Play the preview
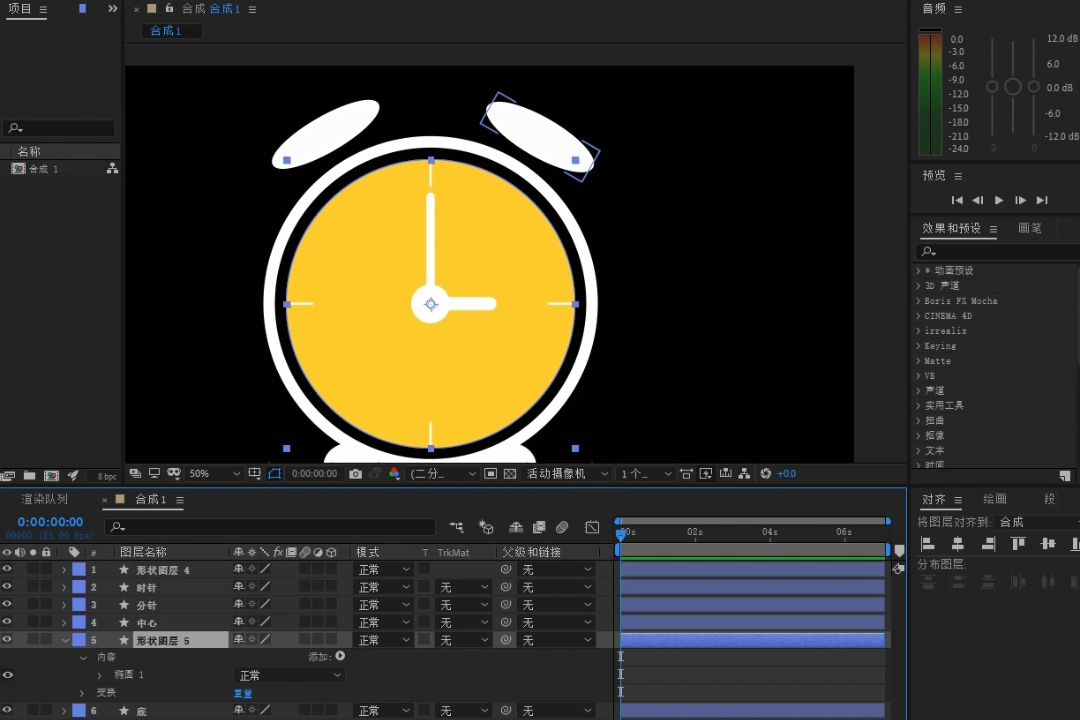Screen dimensions: 1080x720 click(999, 200)
